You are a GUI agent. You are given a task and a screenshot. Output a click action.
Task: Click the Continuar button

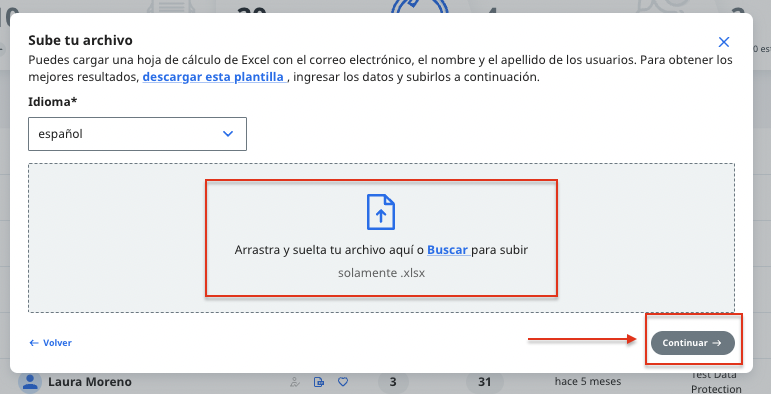pos(692,343)
